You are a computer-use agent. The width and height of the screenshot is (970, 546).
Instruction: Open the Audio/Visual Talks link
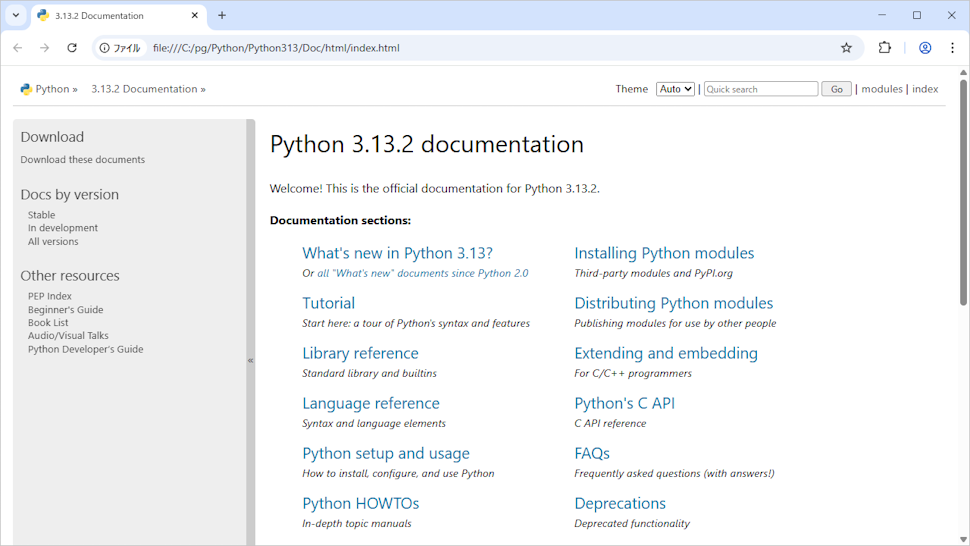click(68, 336)
